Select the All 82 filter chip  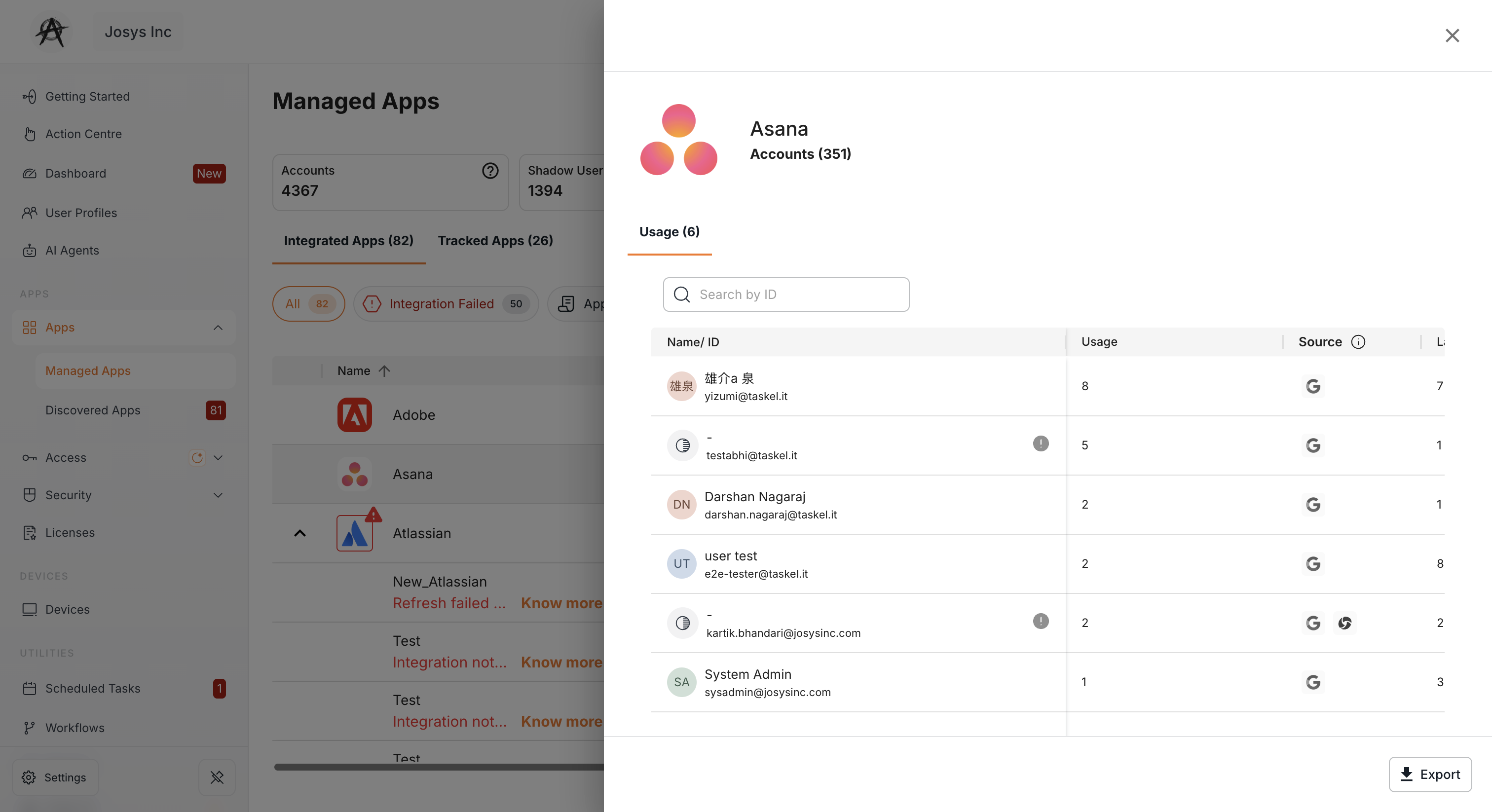309,304
